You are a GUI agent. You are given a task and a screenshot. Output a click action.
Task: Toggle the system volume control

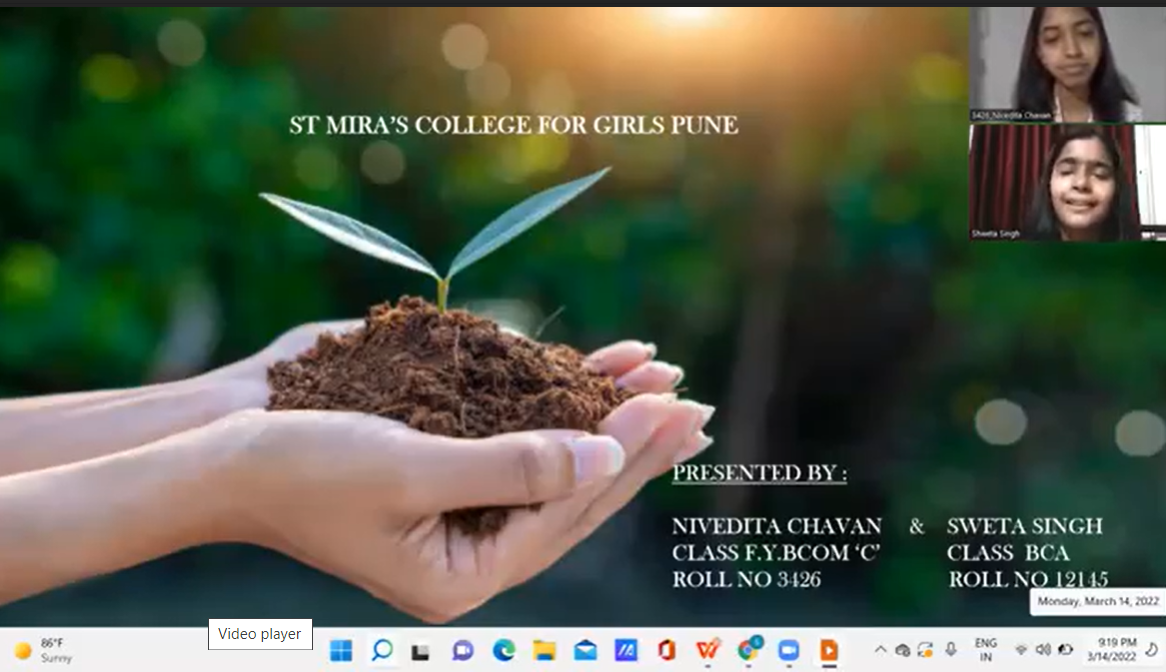[1046, 651]
